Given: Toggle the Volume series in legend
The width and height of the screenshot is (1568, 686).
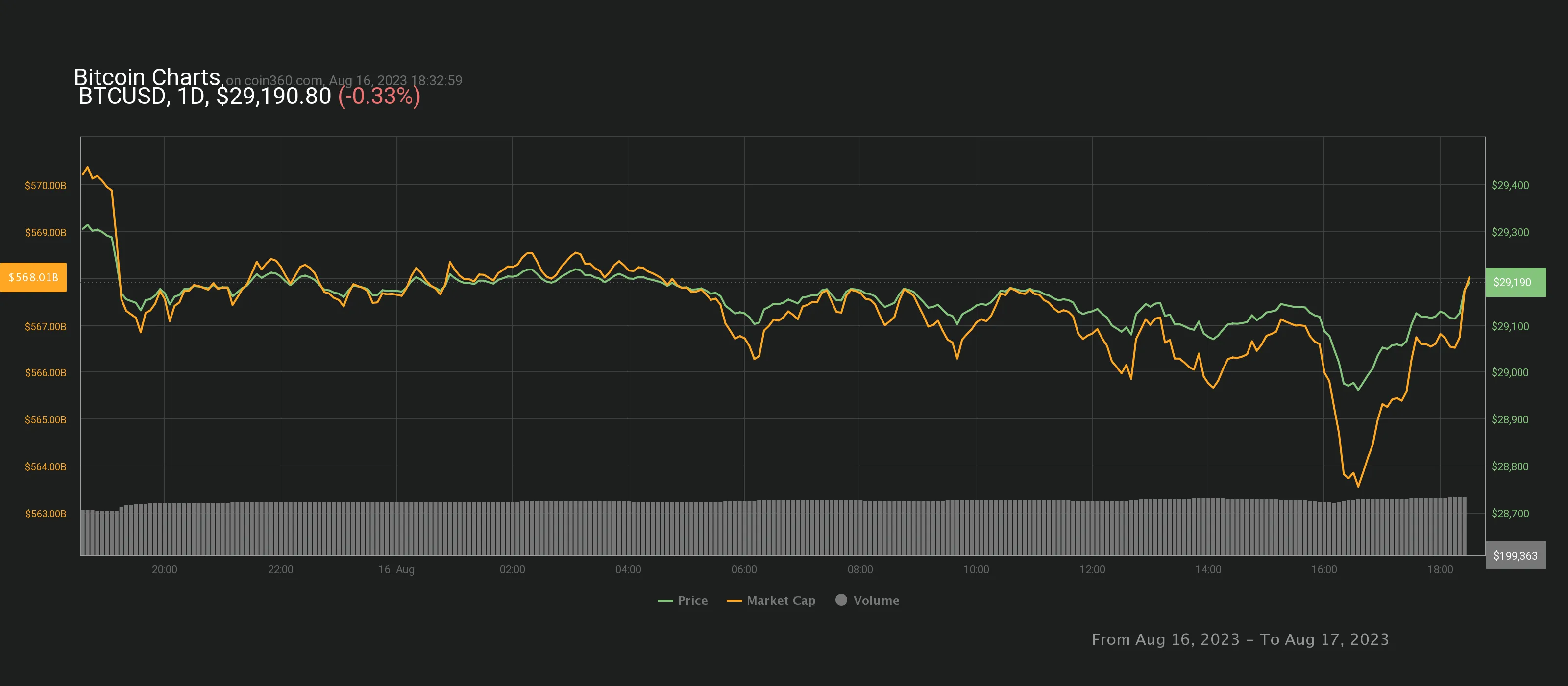Looking at the screenshot, I should (x=867, y=600).
